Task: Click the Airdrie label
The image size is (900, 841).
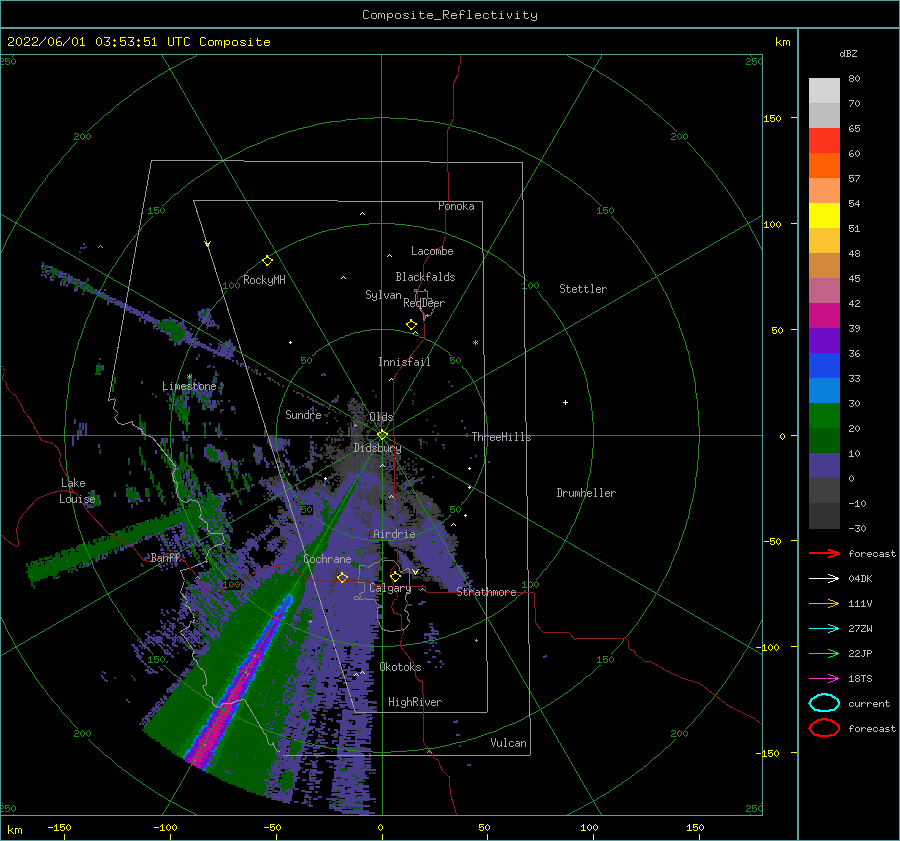Action: (394, 534)
